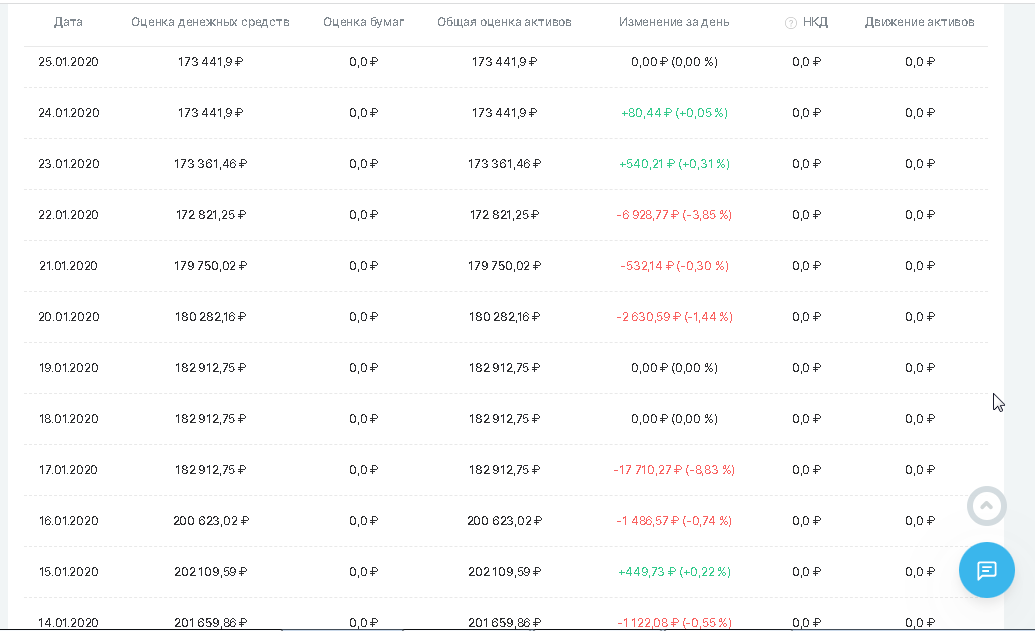Viewport: 1035px width, 631px height.
Task: Select the Движение активов column header
Action: coord(919,22)
